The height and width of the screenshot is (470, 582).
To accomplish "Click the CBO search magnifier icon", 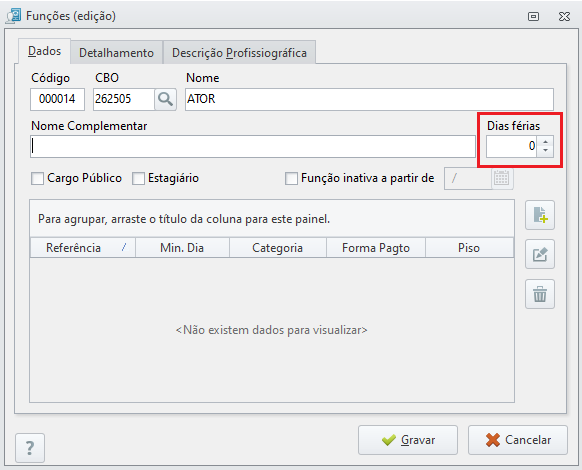I will point(165,99).
